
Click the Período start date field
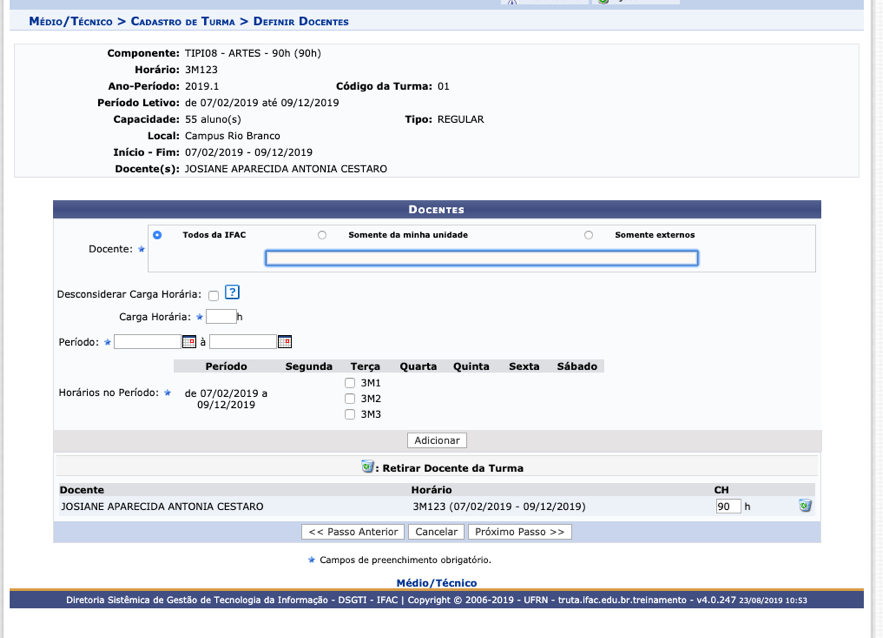148,342
